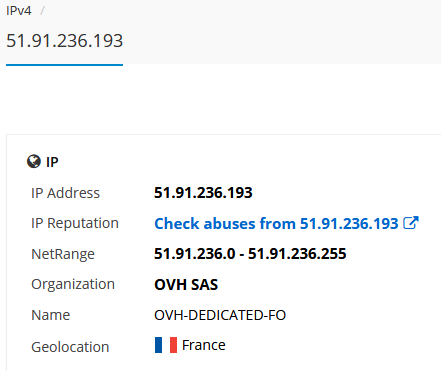The image size is (441, 371).
Task: Select the IP Address value 51.91.236.193
Action: [x=203, y=193]
